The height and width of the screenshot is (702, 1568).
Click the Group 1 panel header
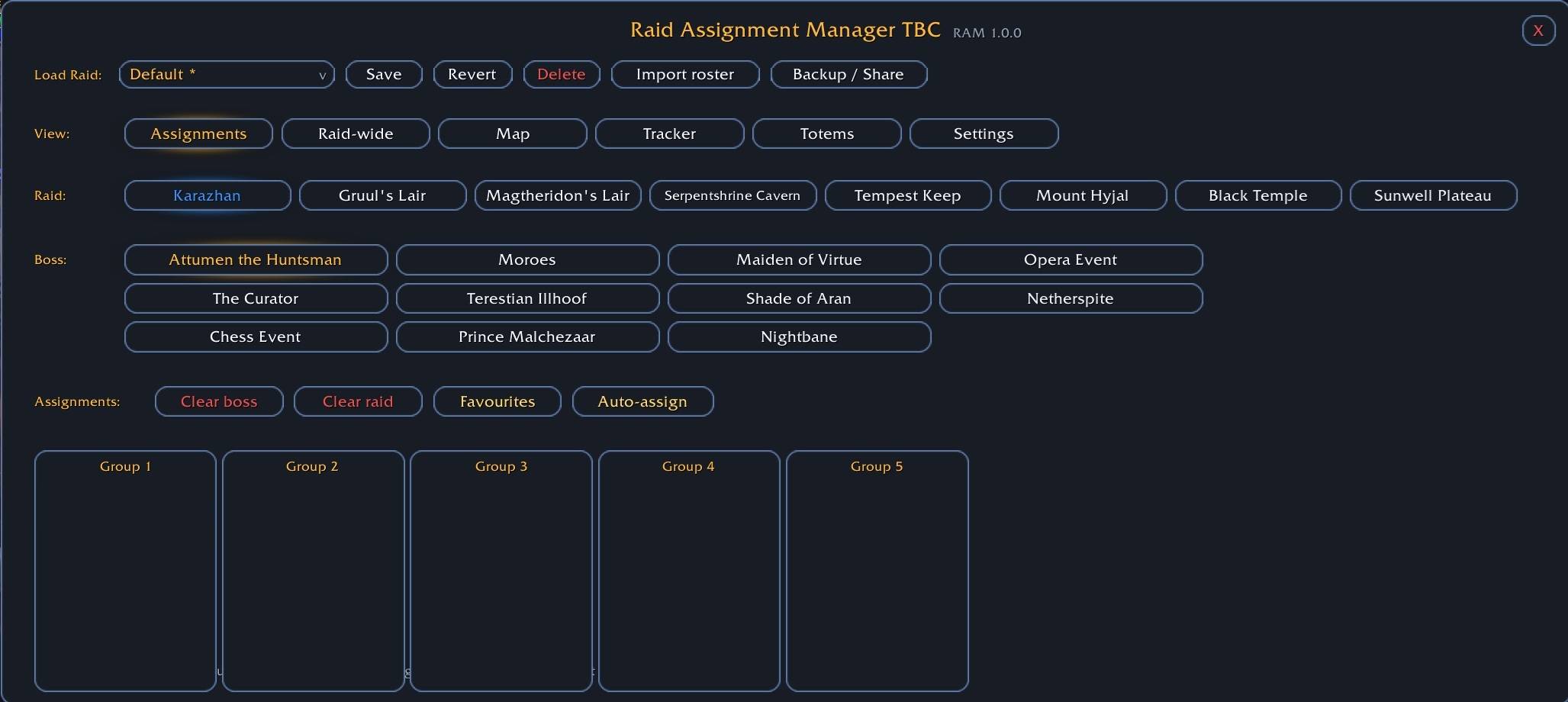[x=125, y=467]
